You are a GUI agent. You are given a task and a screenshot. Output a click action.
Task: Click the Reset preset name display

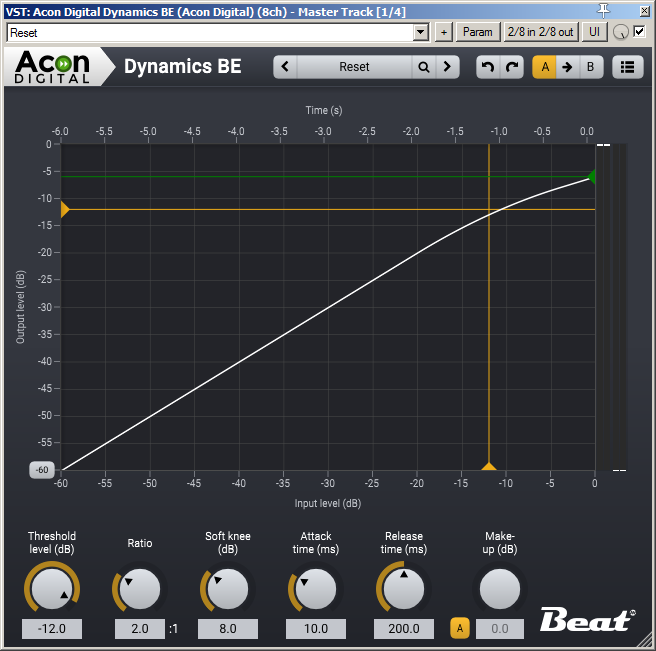354,67
